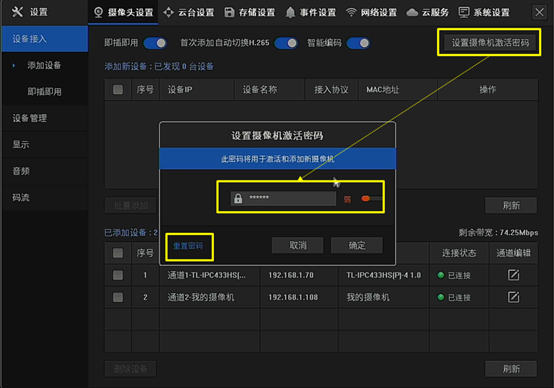554x388 pixels.
Task: Check select-all box in added devices table
Action: point(118,253)
